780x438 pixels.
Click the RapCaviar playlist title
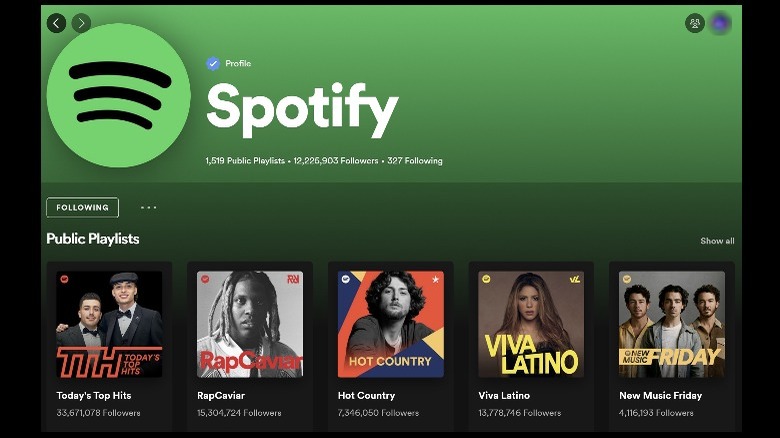[221, 396]
